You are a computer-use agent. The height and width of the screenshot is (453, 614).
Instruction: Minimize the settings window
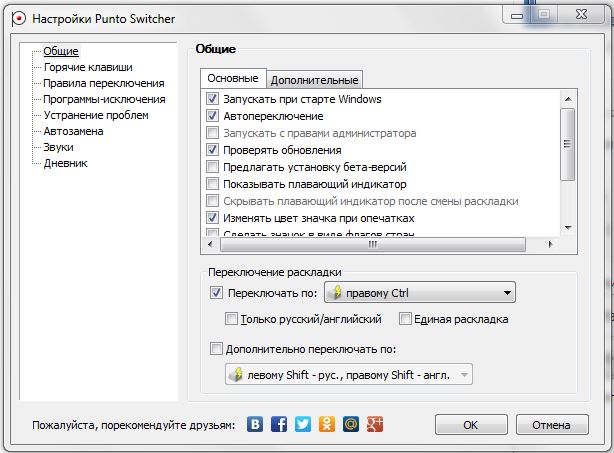517,16
